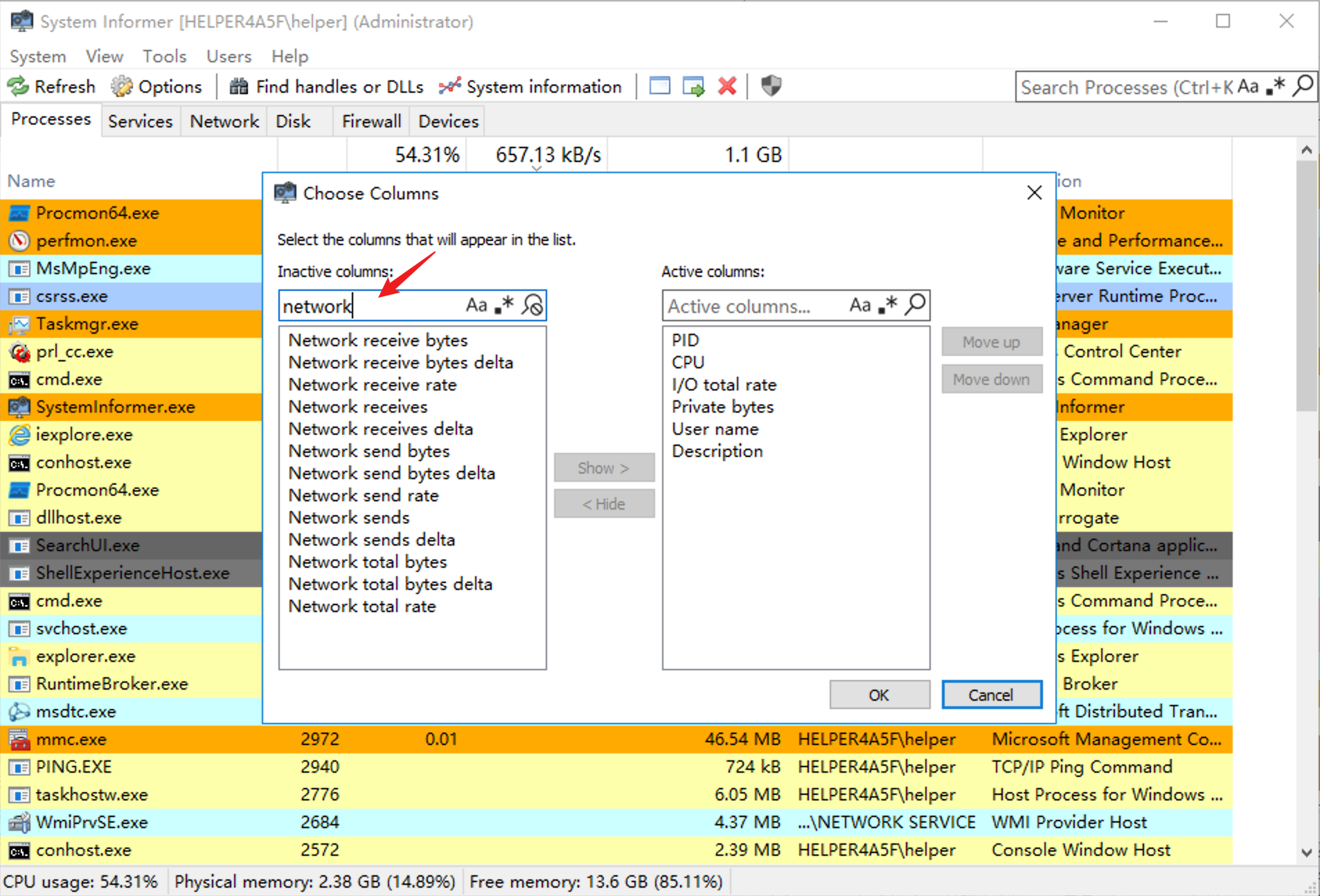The image size is (1320, 896).
Task: Cancel the Choose Columns dialog
Action: coord(990,695)
